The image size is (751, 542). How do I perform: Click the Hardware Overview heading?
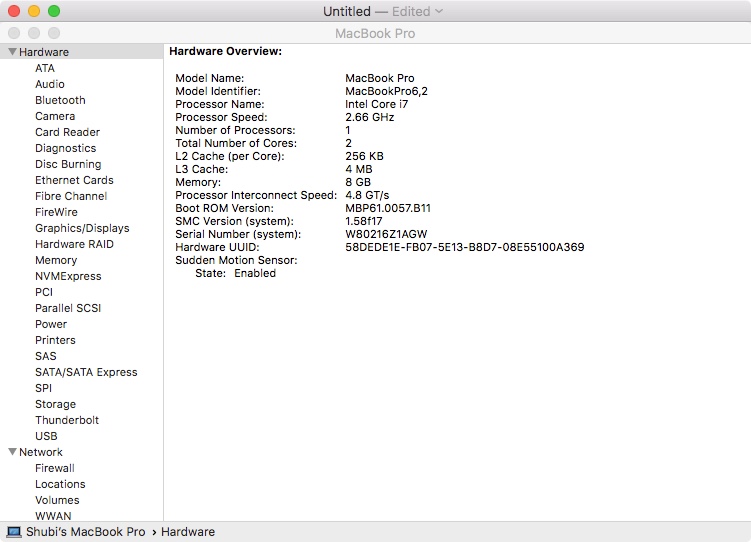coord(226,51)
